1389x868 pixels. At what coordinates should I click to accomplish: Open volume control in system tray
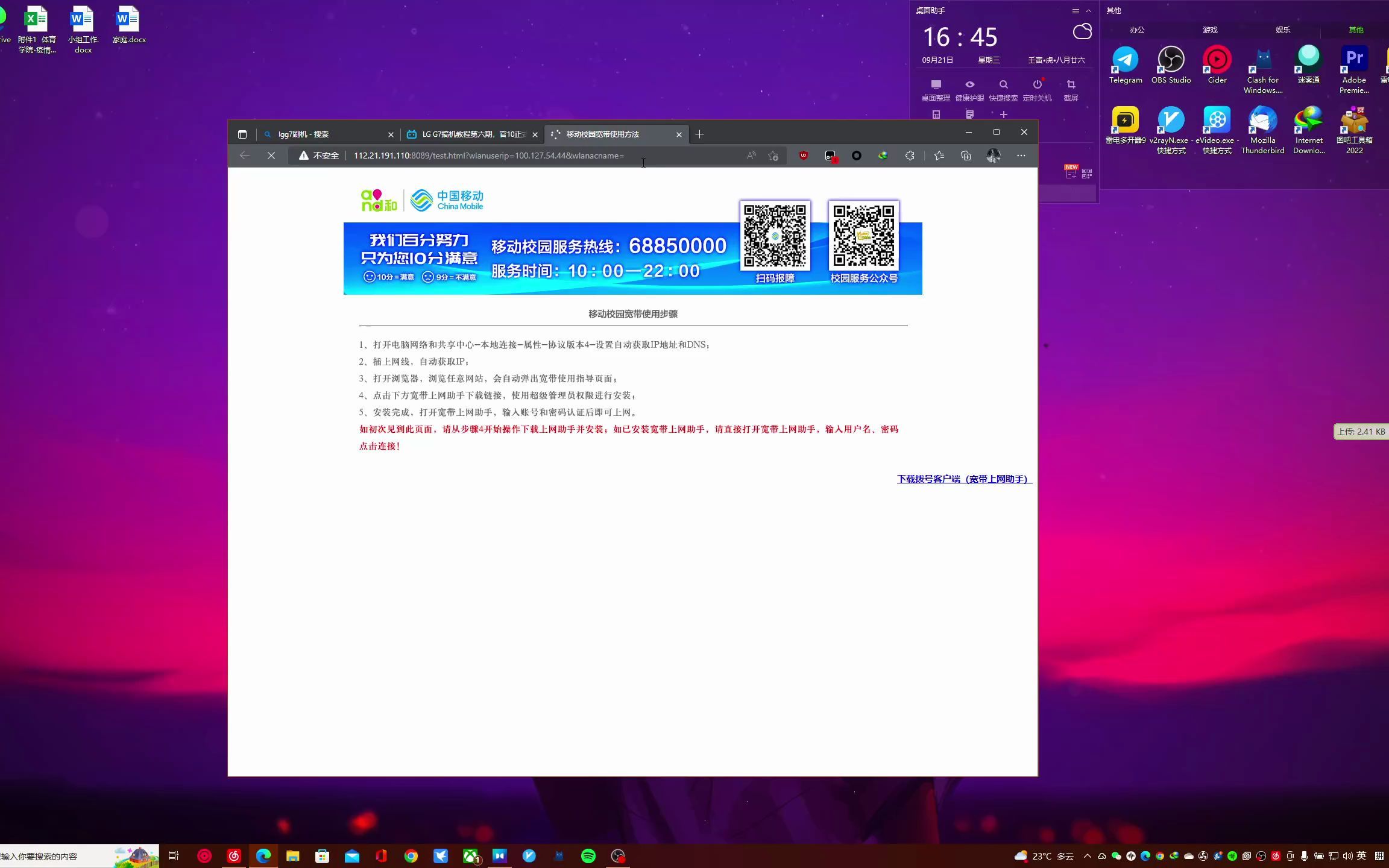point(1348,856)
